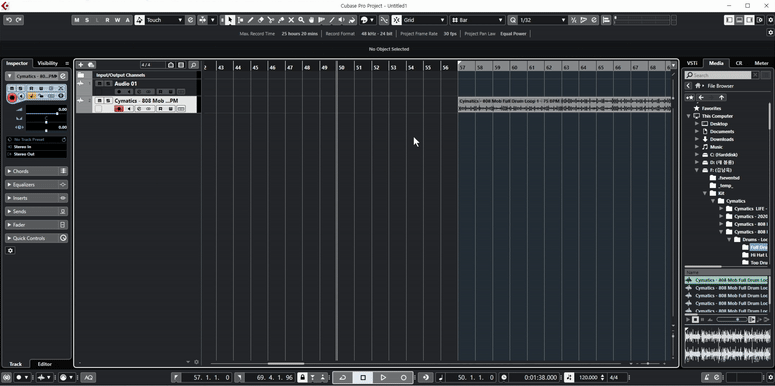Click the transport Stop button

[363, 378]
